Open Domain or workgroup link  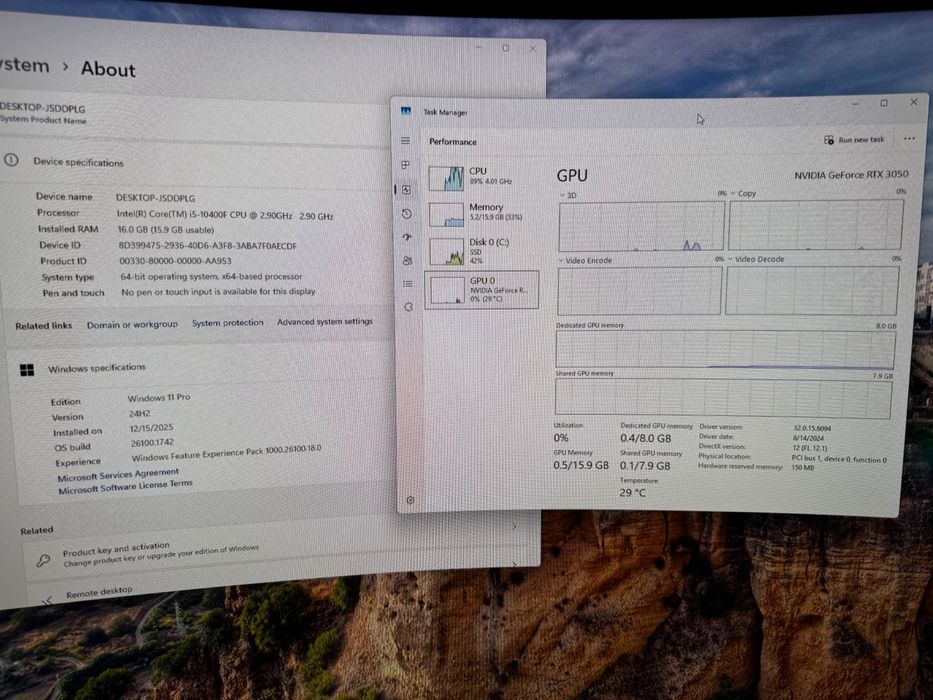(x=132, y=324)
